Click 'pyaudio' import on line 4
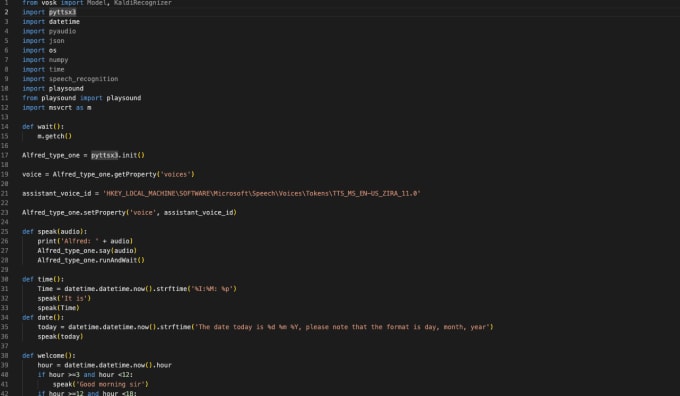 pyautogui.click(x=62, y=31)
